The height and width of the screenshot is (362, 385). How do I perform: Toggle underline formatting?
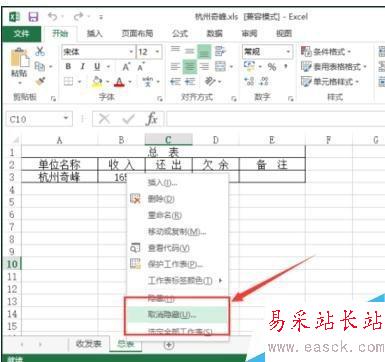coord(97,67)
